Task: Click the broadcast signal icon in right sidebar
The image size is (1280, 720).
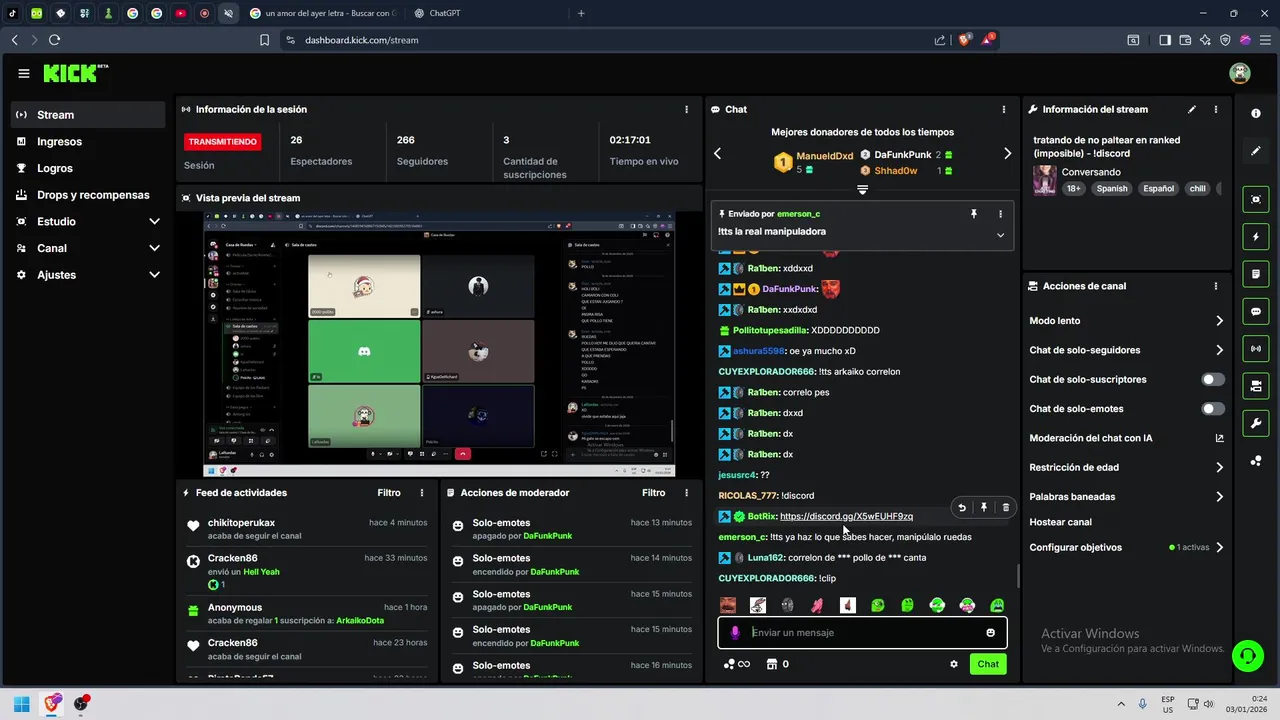Action: (x=1256, y=348)
